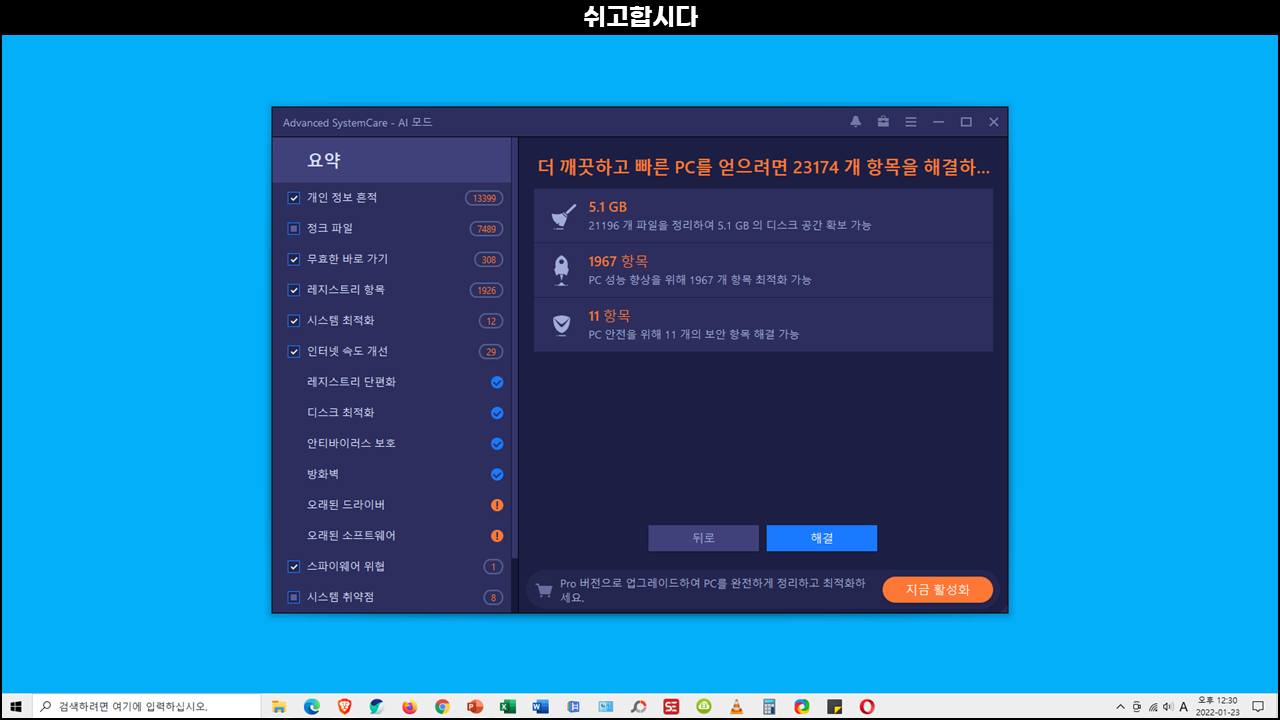This screenshot has width=1280, height=720.
Task: Click the Windows Start button
Action: tap(16, 706)
